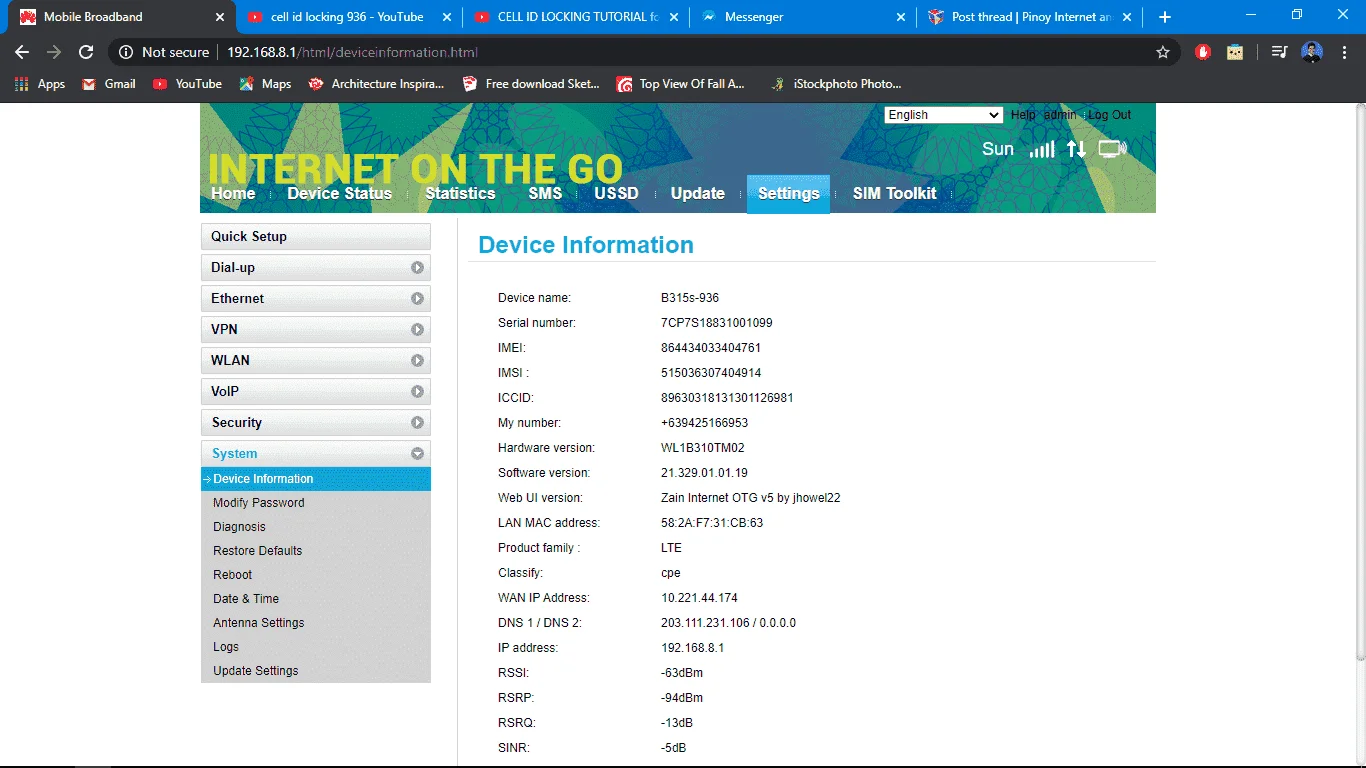The width and height of the screenshot is (1366, 768).
Task: Go to the Update tab
Action: (698, 194)
